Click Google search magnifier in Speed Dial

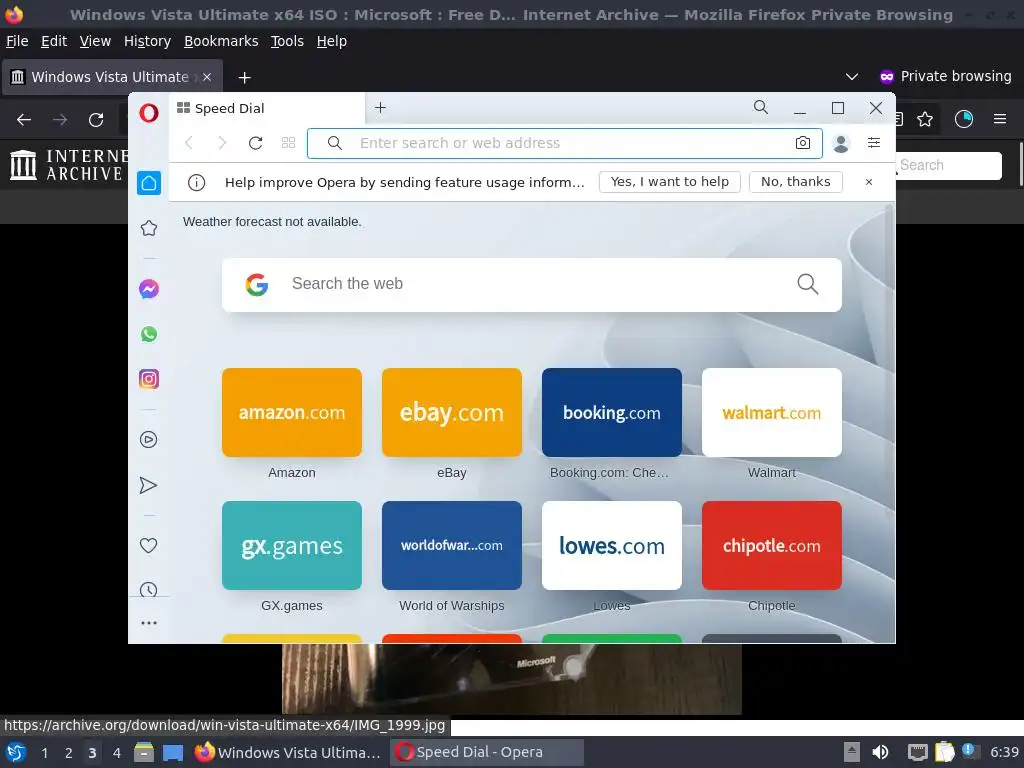[808, 284]
